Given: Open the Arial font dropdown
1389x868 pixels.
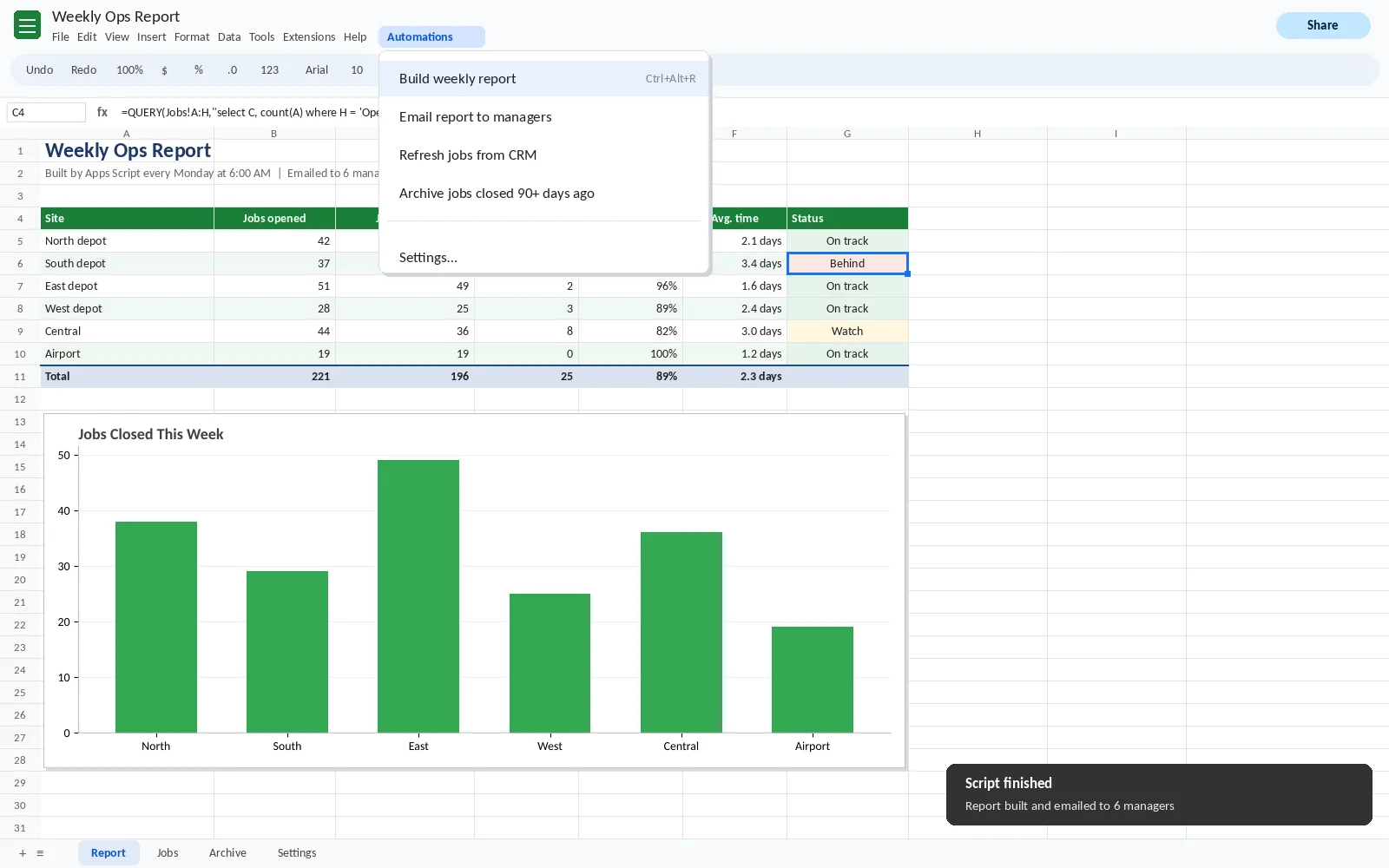Looking at the screenshot, I should pyautogui.click(x=316, y=70).
